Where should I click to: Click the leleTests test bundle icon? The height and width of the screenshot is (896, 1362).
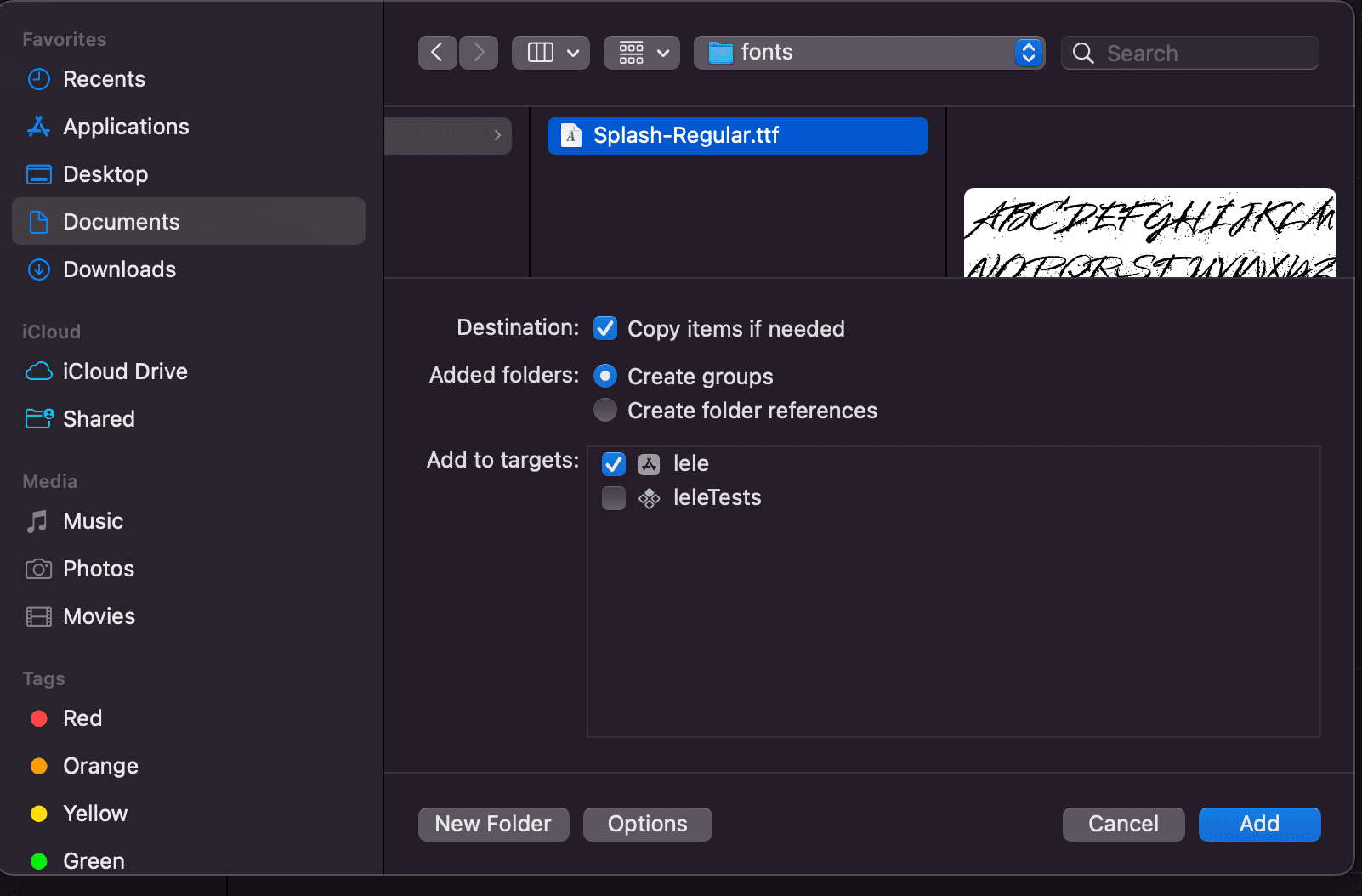click(x=650, y=498)
